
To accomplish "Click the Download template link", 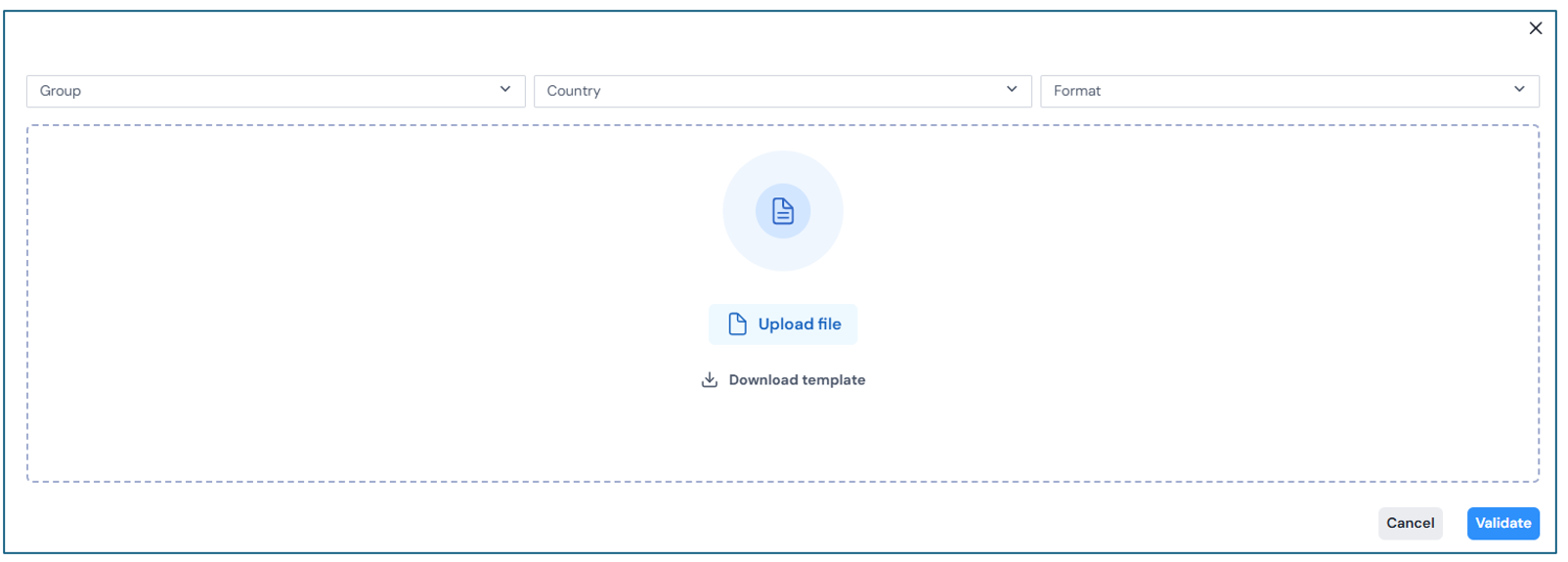I will (797, 380).
